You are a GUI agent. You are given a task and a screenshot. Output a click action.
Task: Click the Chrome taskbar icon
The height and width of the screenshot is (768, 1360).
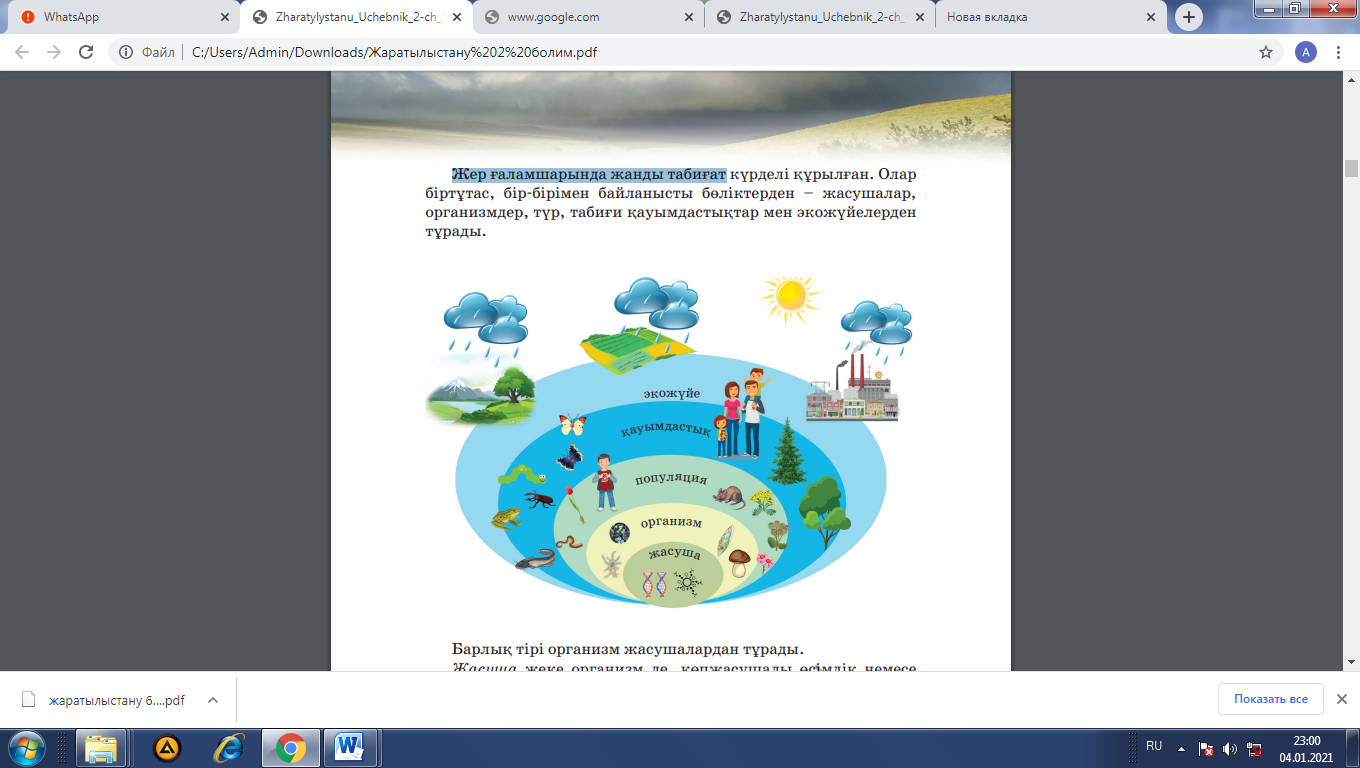coord(291,748)
